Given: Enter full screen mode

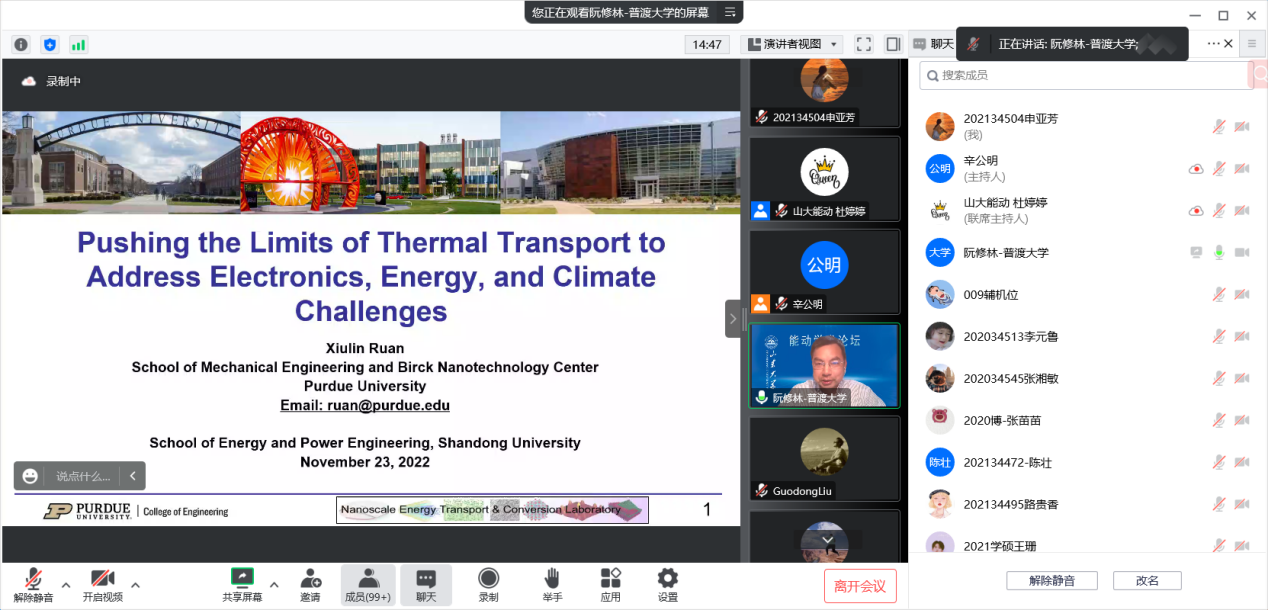Looking at the screenshot, I should point(864,44).
